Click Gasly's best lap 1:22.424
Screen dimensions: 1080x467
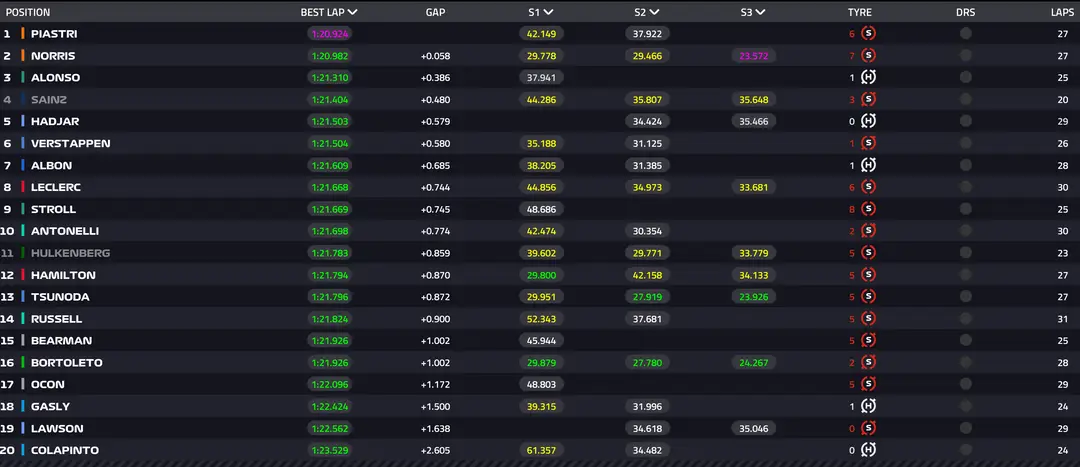tap(330, 406)
